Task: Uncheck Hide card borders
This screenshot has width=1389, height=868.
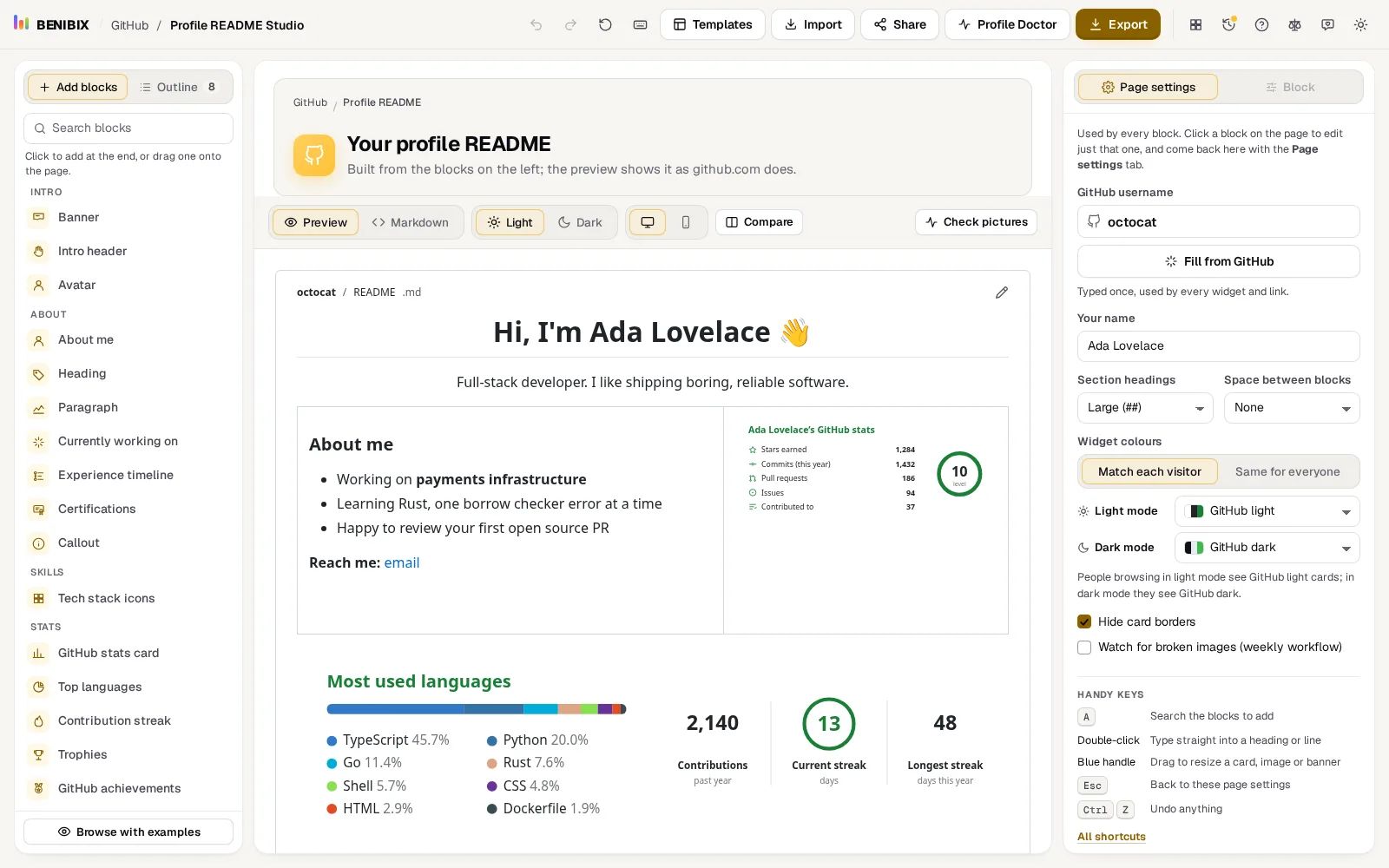Action: pos(1084,621)
